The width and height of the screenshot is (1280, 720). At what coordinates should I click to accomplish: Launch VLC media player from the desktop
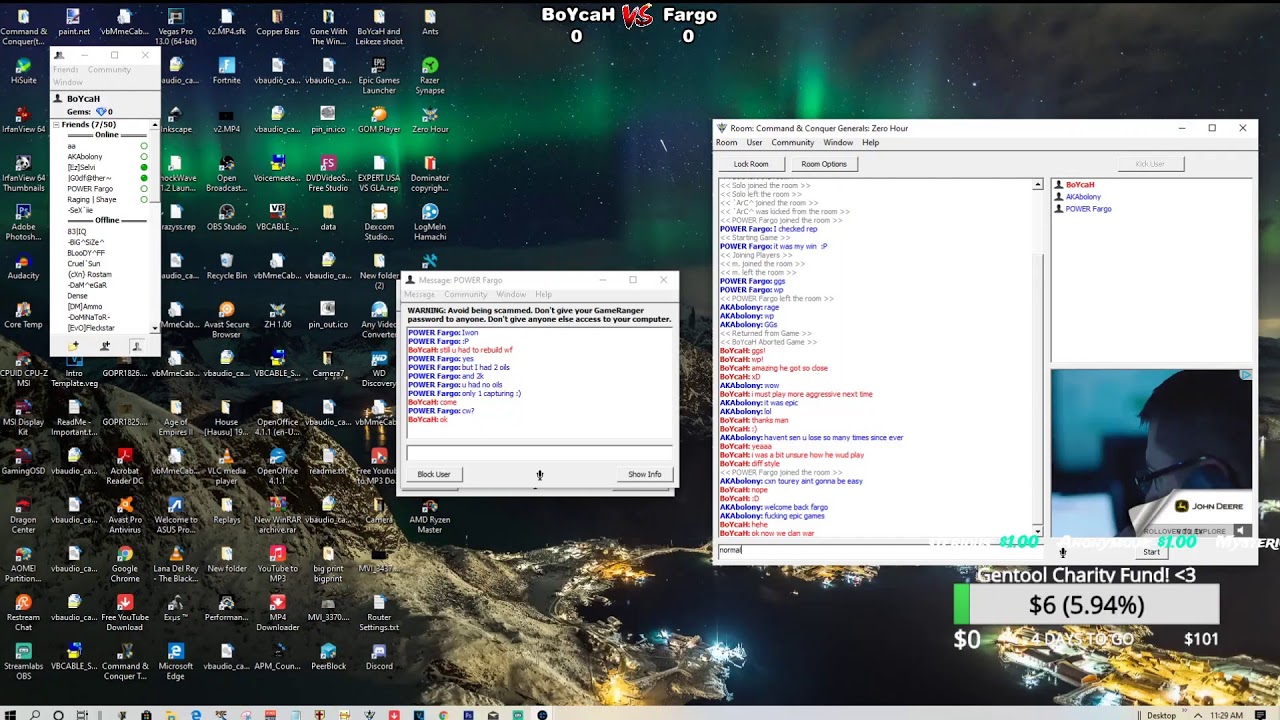(x=226, y=466)
